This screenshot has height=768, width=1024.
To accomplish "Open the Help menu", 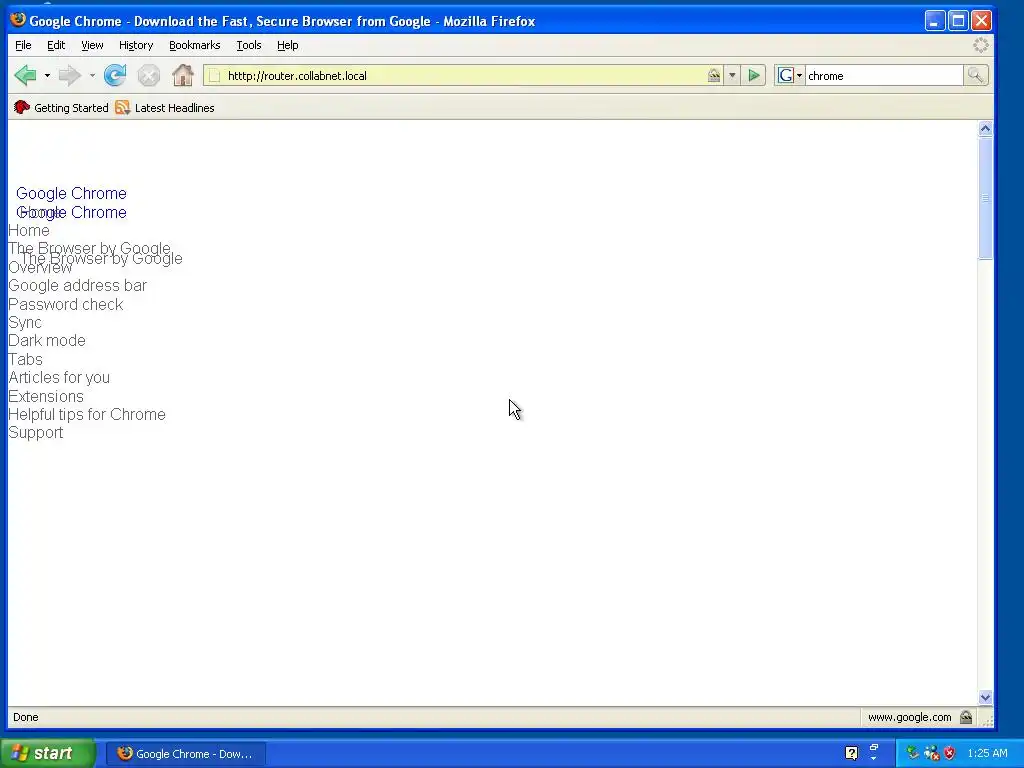I will click(287, 45).
